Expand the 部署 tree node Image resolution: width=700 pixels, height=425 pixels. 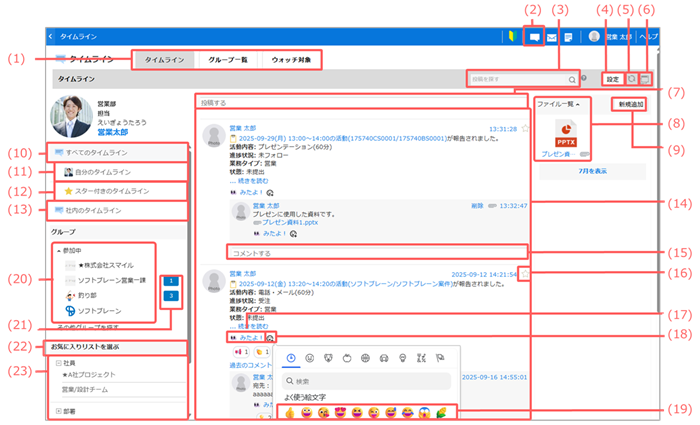(58, 410)
